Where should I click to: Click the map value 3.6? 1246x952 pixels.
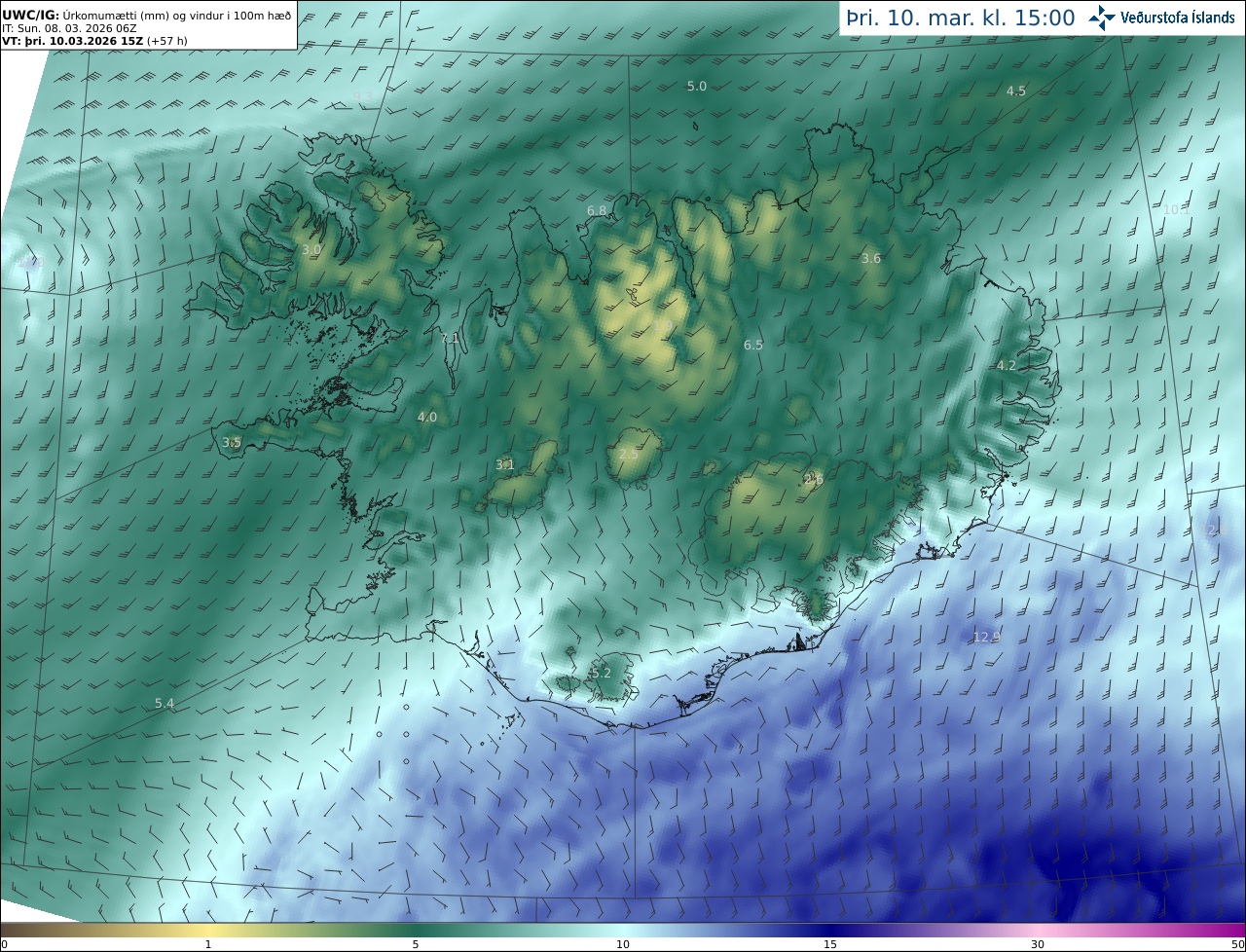point(871,259)
